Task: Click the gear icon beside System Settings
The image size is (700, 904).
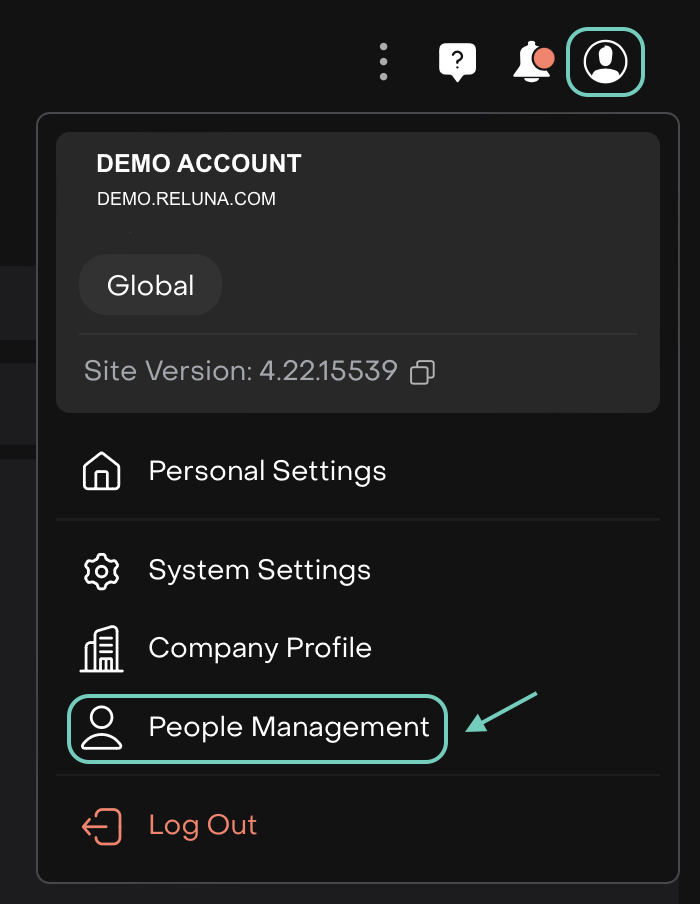Action: tap(101, 571)
